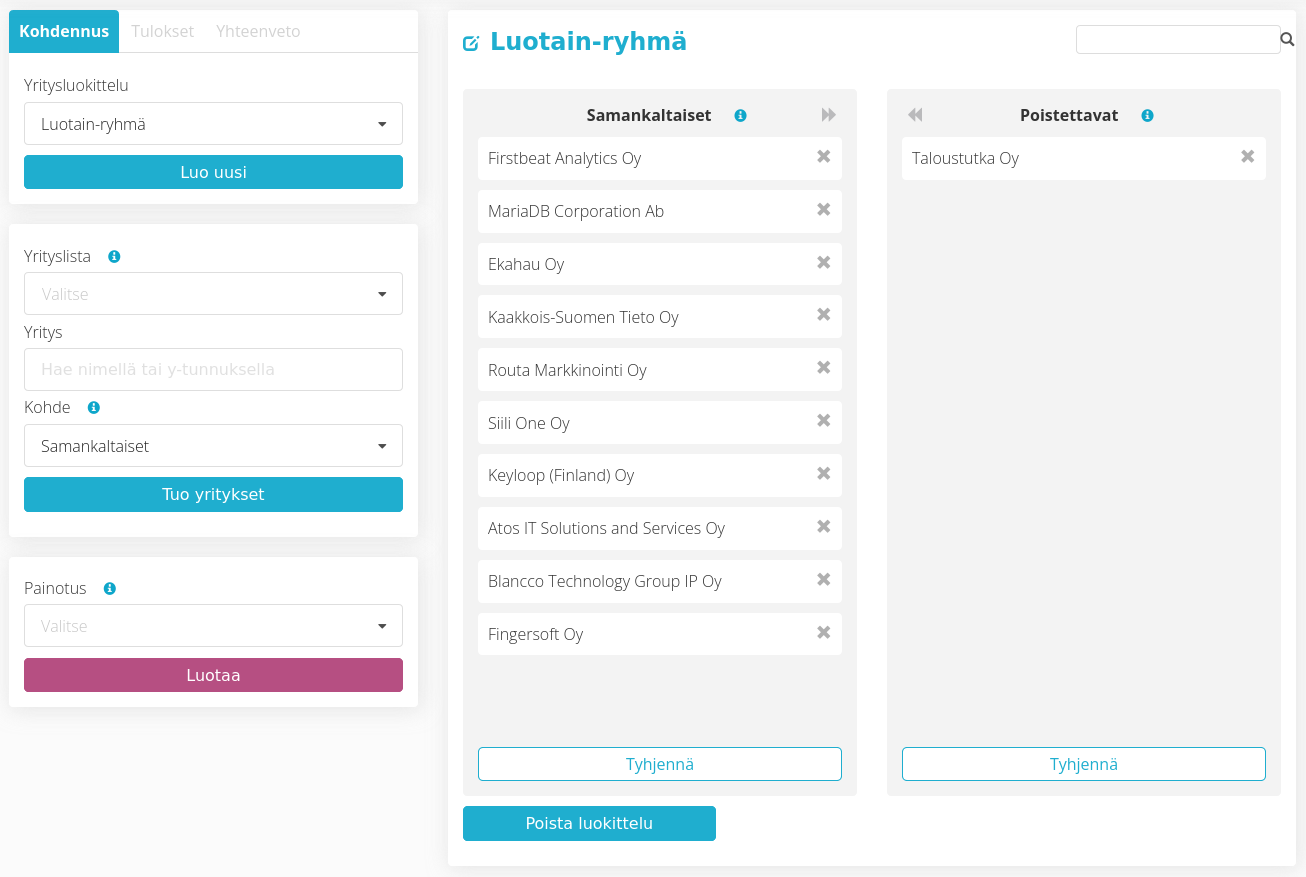Select Atos IT Solutions and Services Oy row
Viewport: 1306px width, 877px height.
[x=660, y=528]
